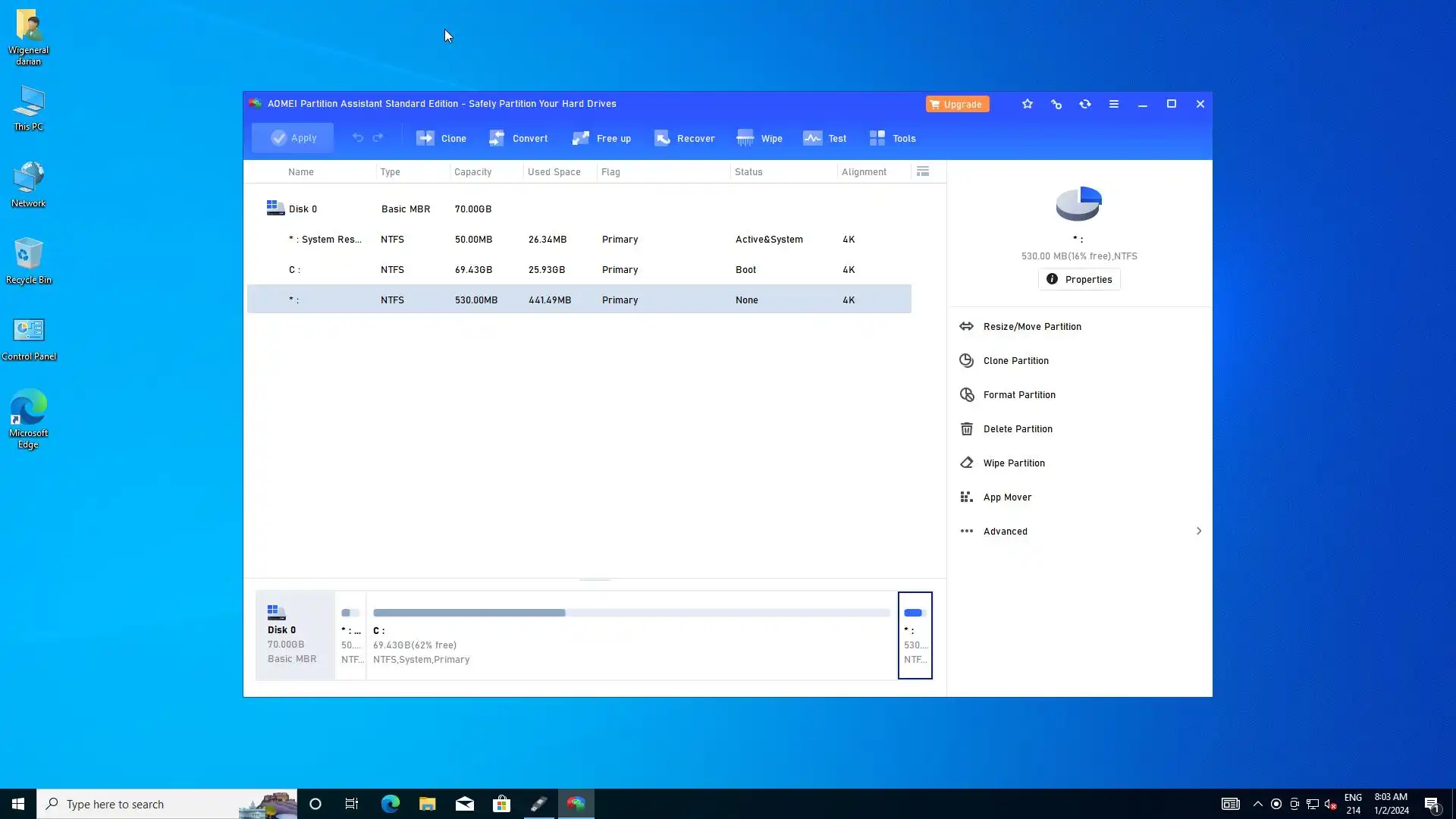Click the favorites star icon

click(x=1028, y=104)
